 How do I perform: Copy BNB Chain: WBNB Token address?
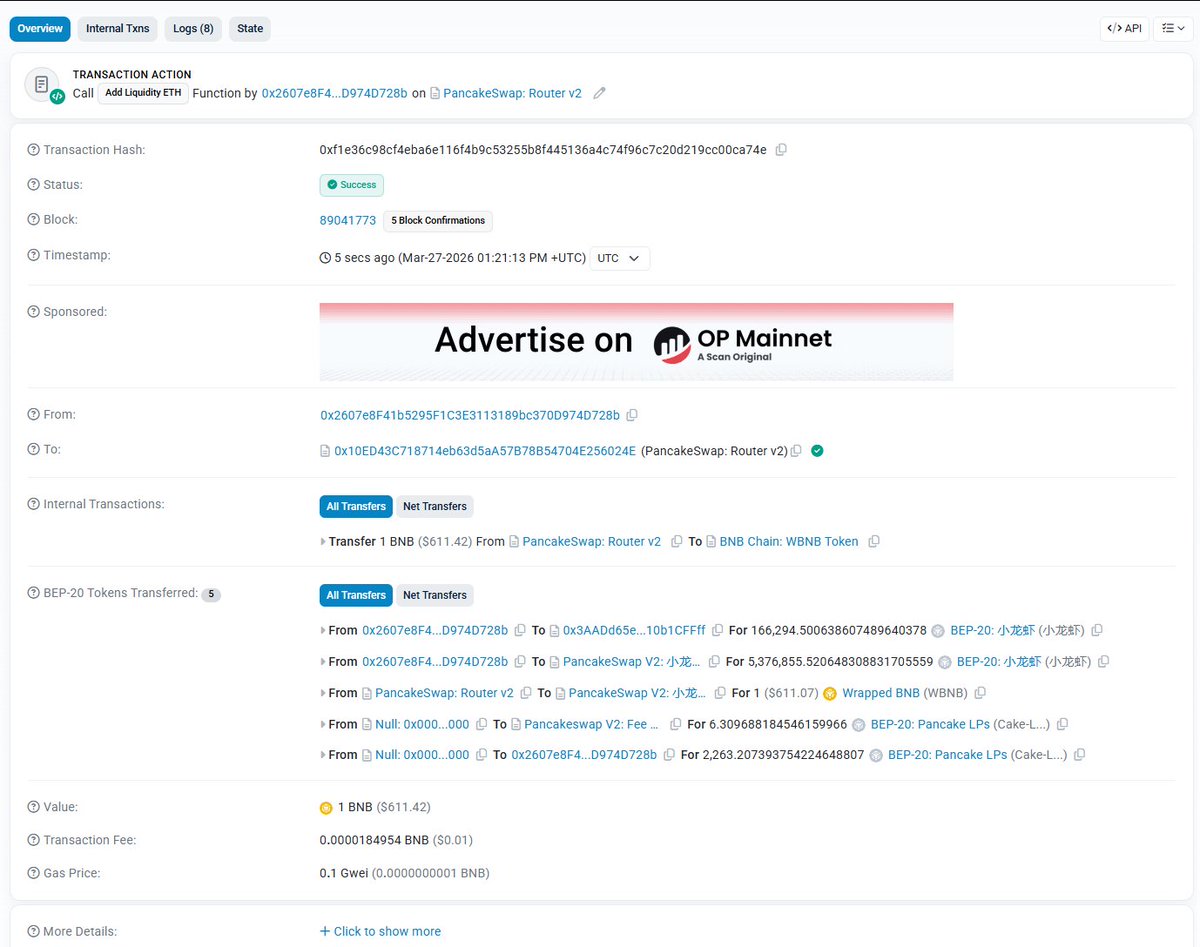pyautogui.click(x=874, y=542)
